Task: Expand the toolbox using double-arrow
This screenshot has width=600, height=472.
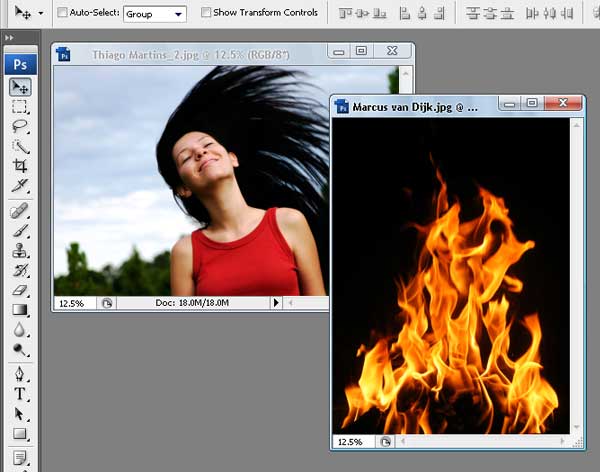Action: (9, 38)
